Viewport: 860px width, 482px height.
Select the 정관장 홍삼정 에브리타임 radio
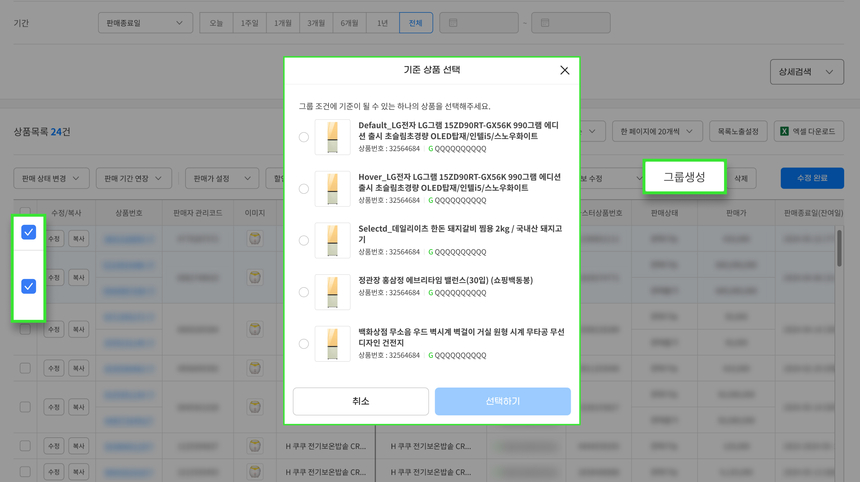(x=304, y=292)
